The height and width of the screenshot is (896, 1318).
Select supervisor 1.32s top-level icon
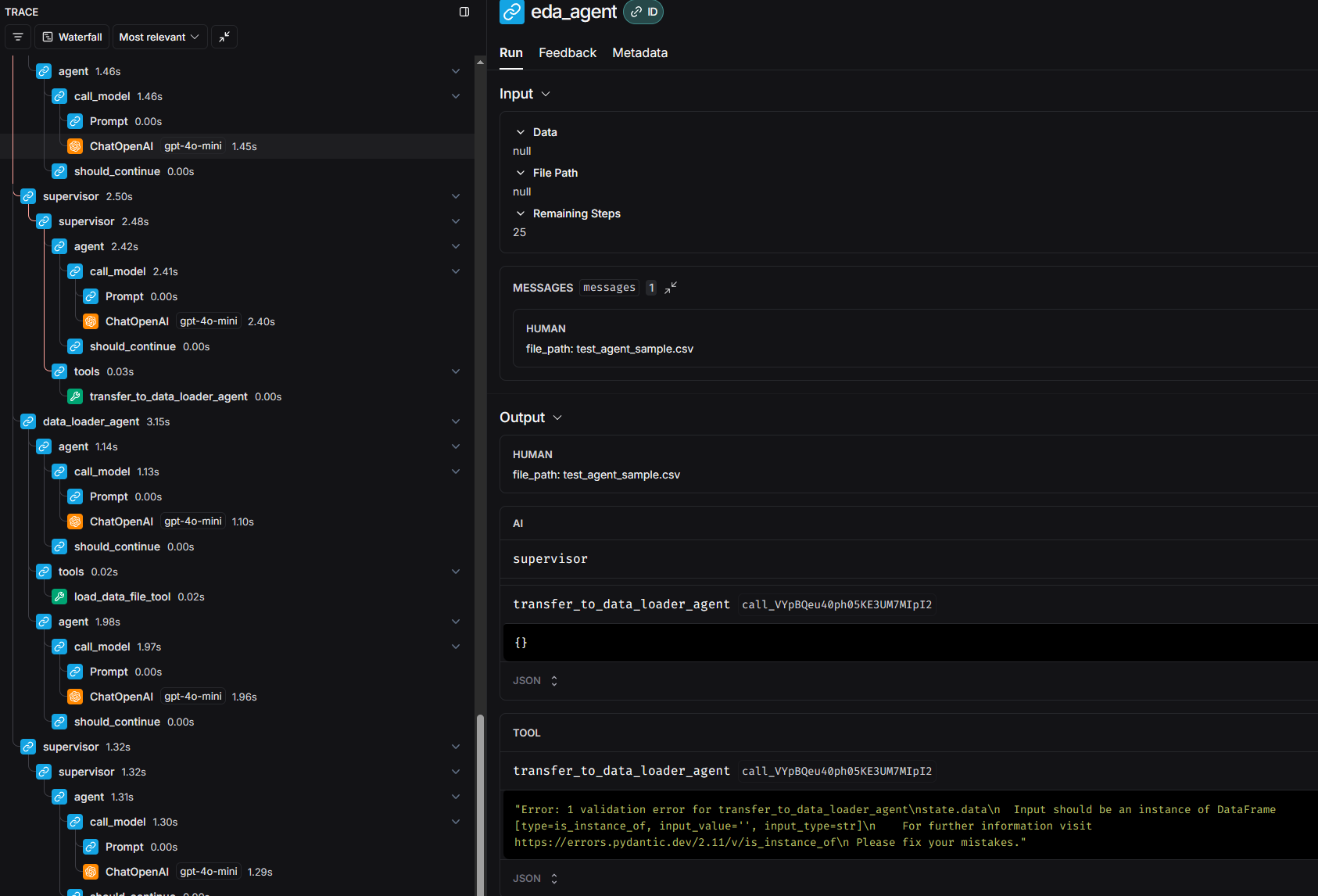[x=28, y=747]
